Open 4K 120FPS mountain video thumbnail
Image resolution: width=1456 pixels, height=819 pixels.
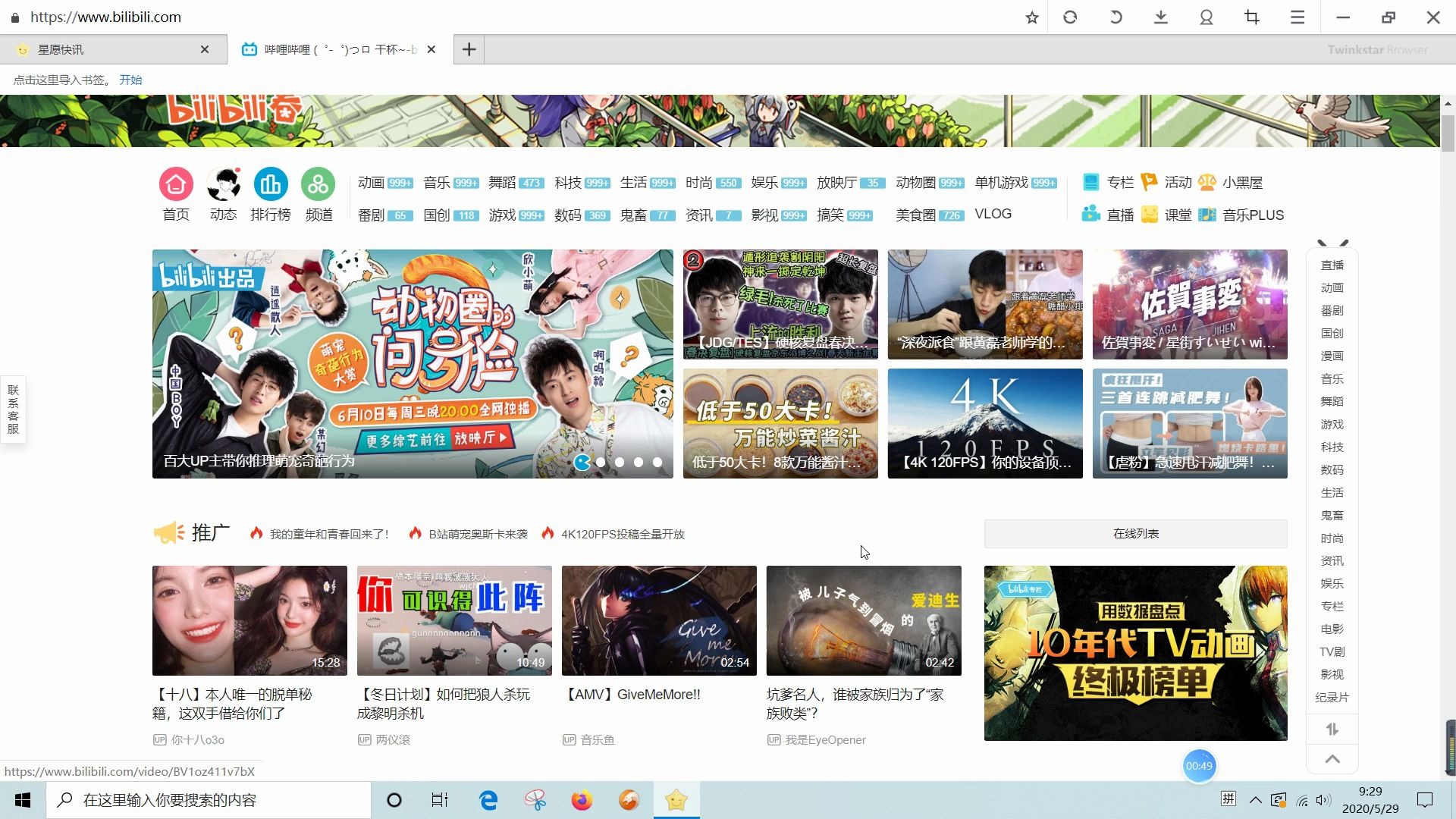985,423
